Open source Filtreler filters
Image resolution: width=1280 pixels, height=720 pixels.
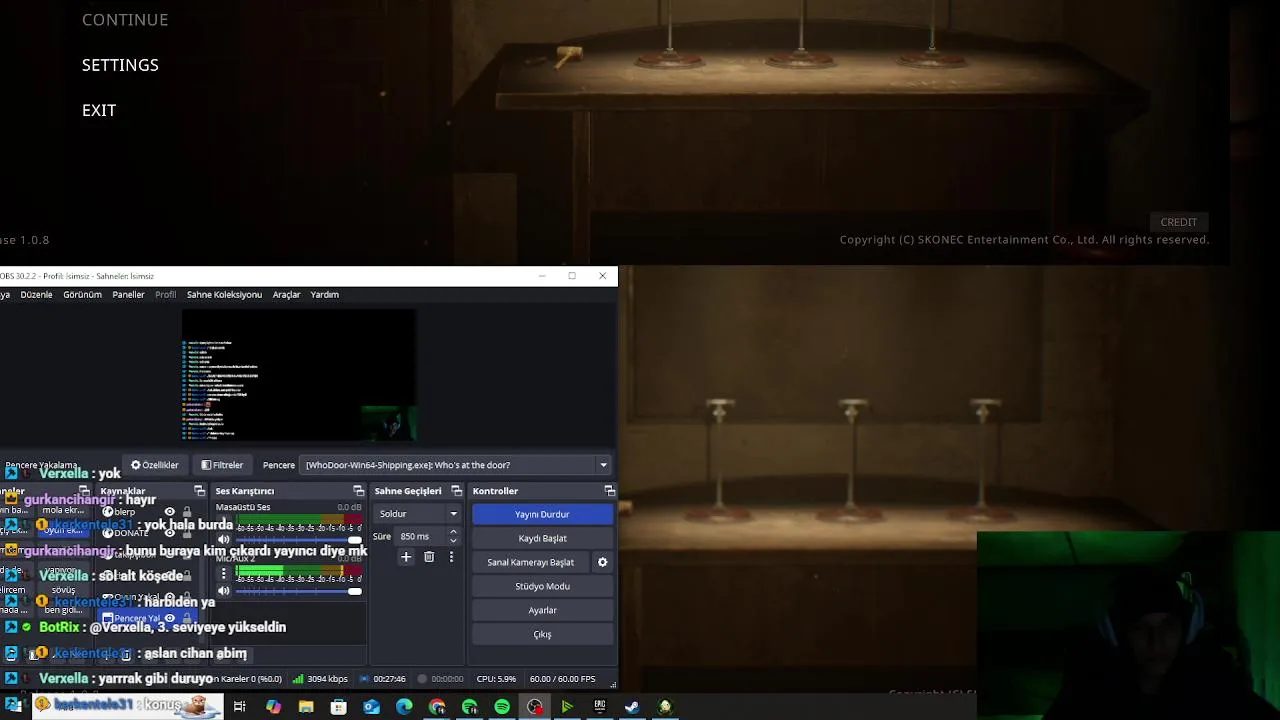222,465
